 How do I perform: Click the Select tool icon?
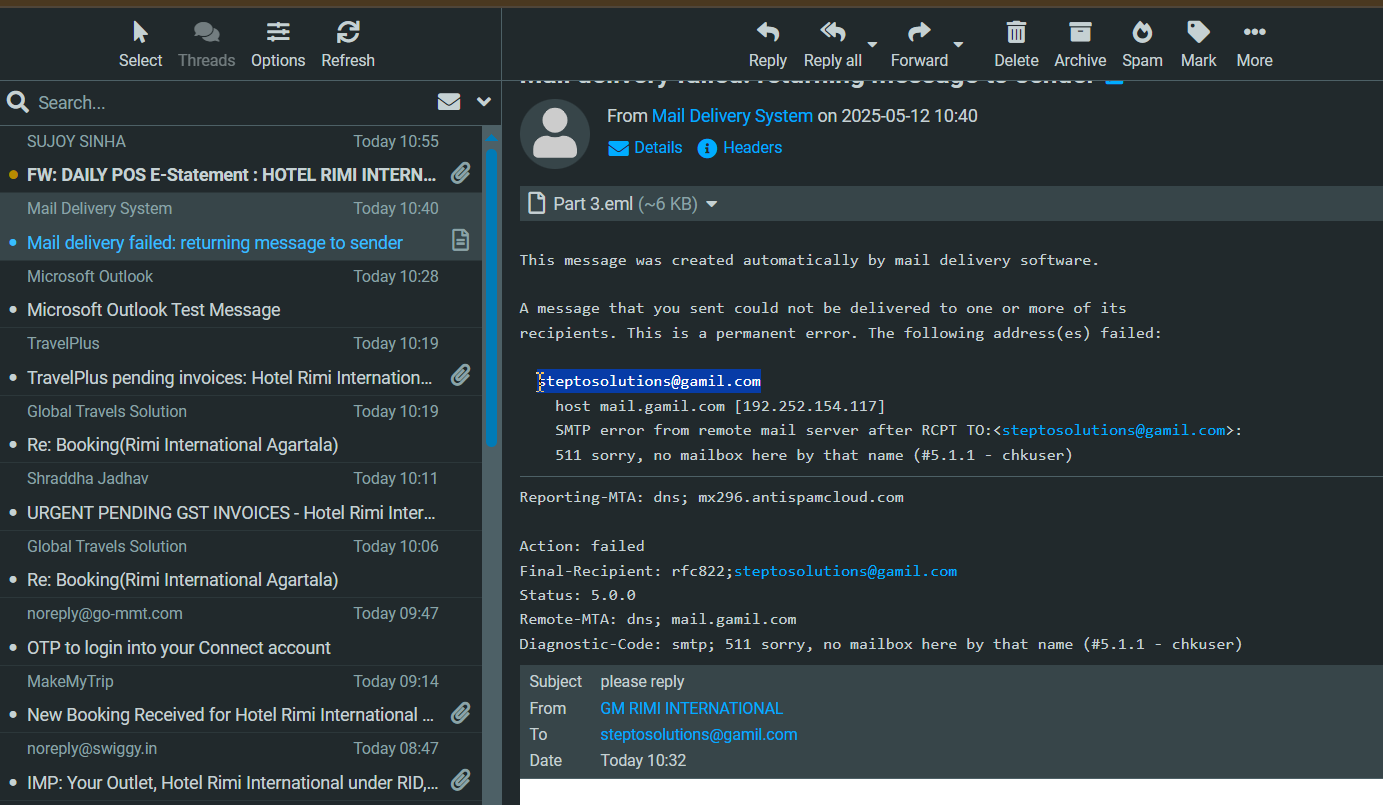tap(140, 34)
